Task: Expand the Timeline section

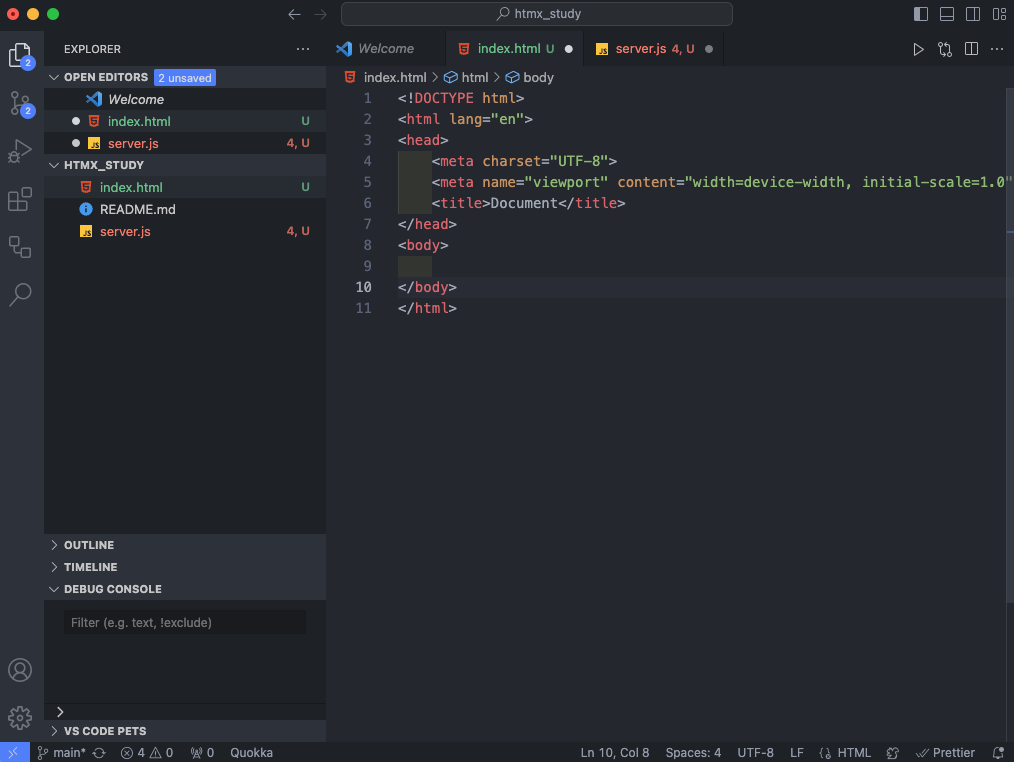Action: [x=54, y=567]
